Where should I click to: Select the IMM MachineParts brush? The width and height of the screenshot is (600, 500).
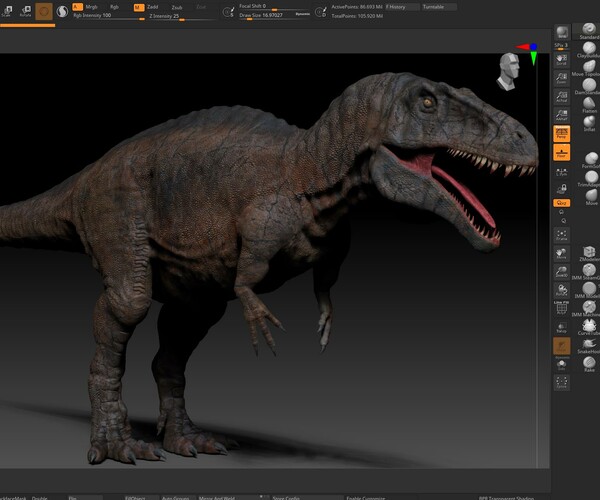tap(589, 309)
